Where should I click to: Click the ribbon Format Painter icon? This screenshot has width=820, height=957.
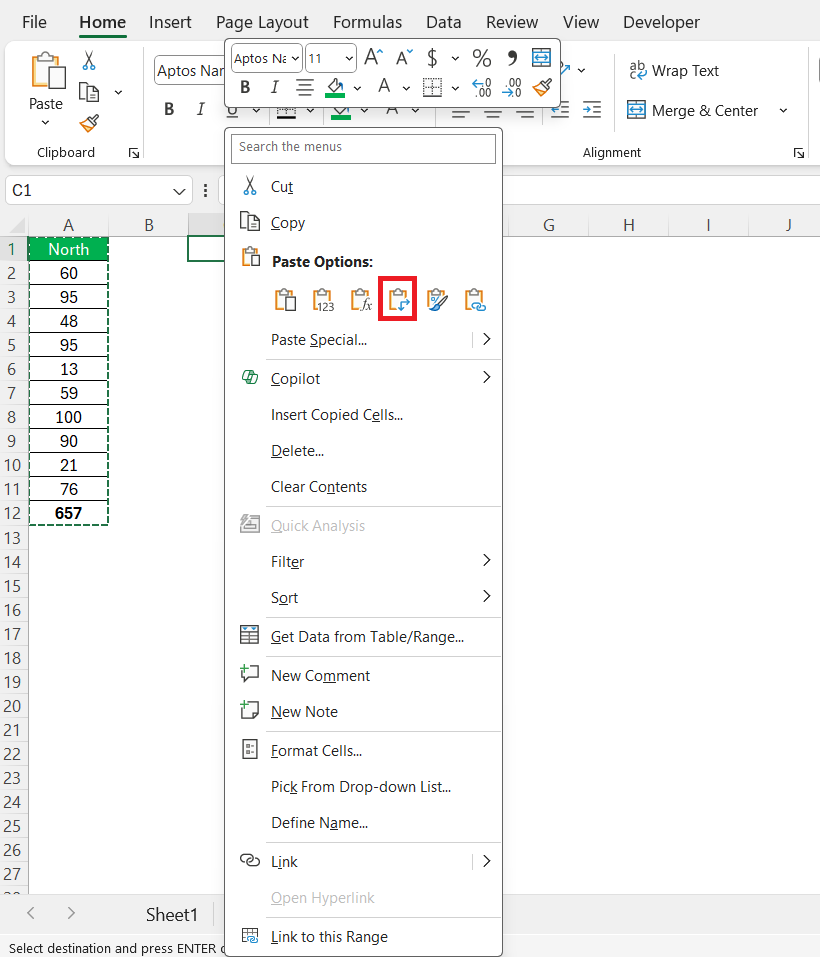pyautogui.click(x=89, y=123)
